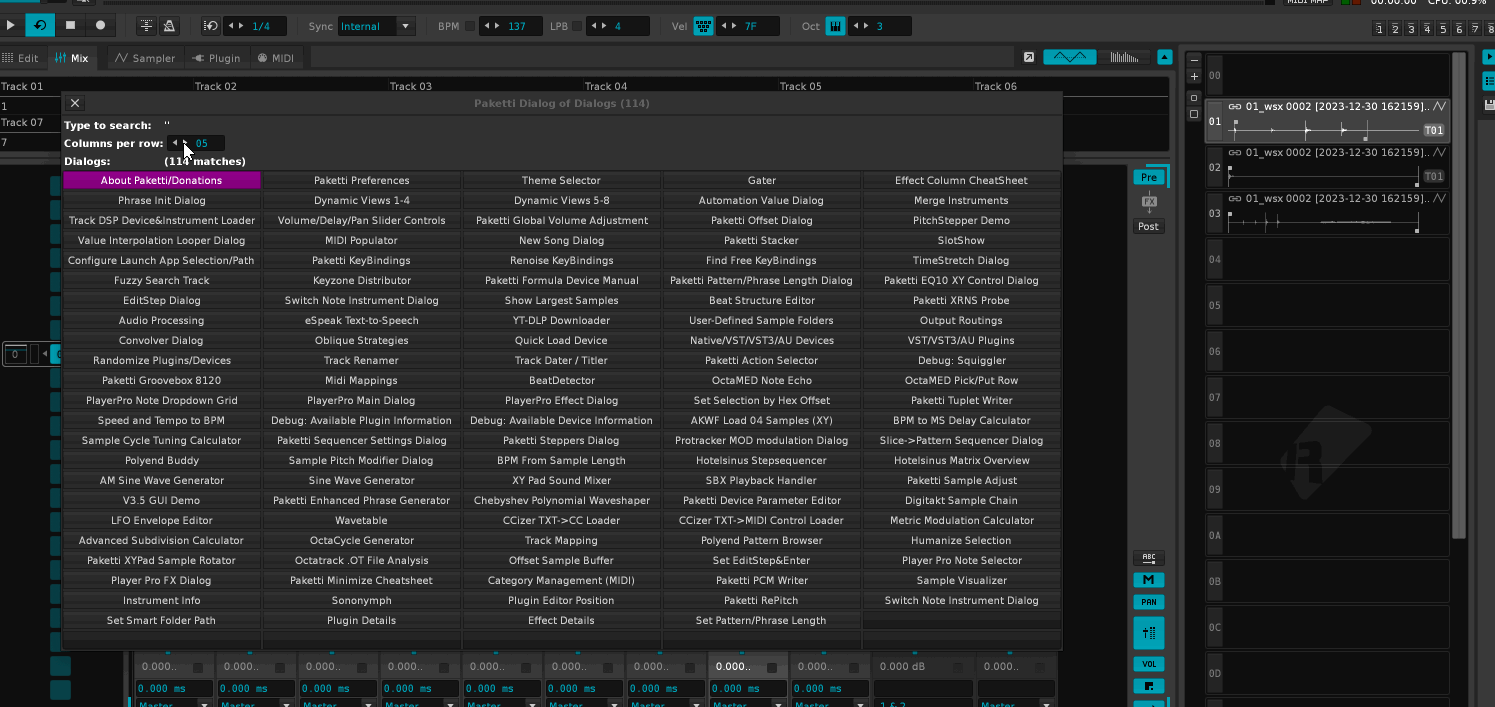Open the Paketti Preferences dialog
Viewport: 1495px width, 707px height.
click(x=361, y=180)
